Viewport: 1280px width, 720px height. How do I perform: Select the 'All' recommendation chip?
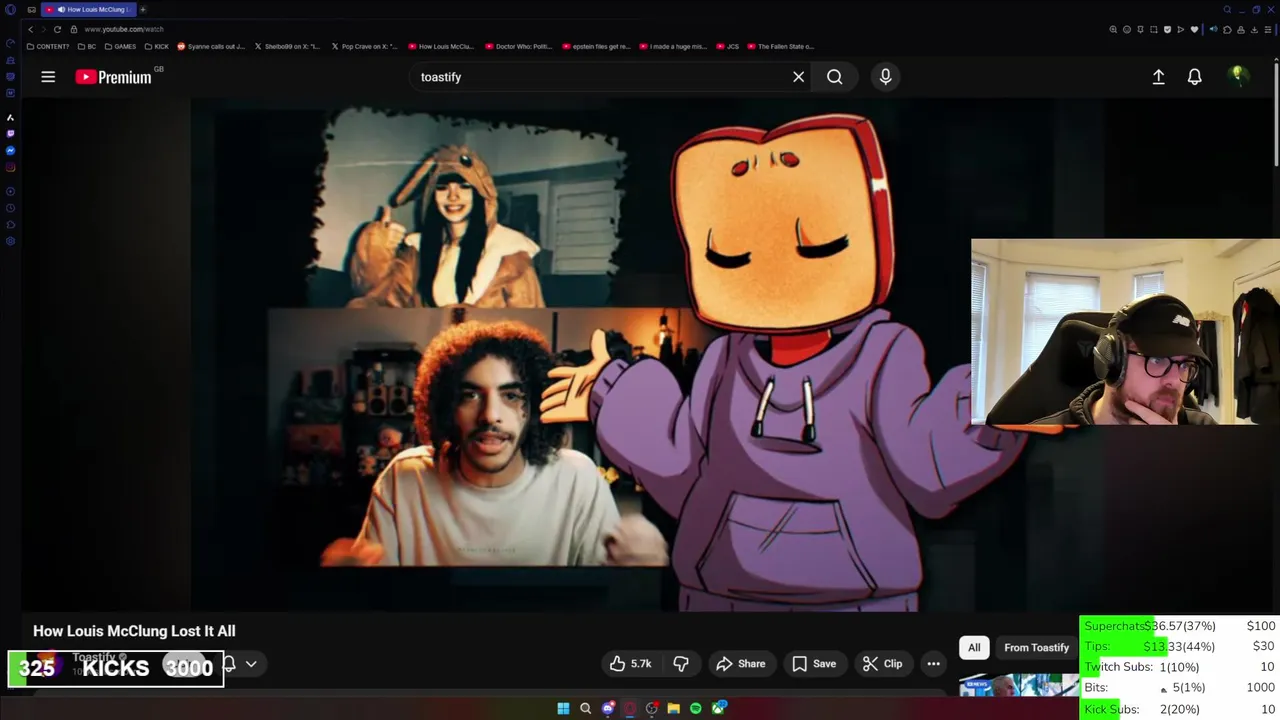pyautogui.click(x=974, y=648)
